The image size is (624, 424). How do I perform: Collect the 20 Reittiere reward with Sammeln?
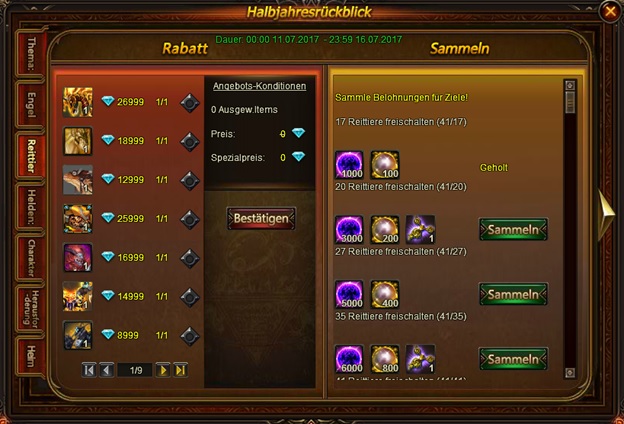click(x=513, y=229)
